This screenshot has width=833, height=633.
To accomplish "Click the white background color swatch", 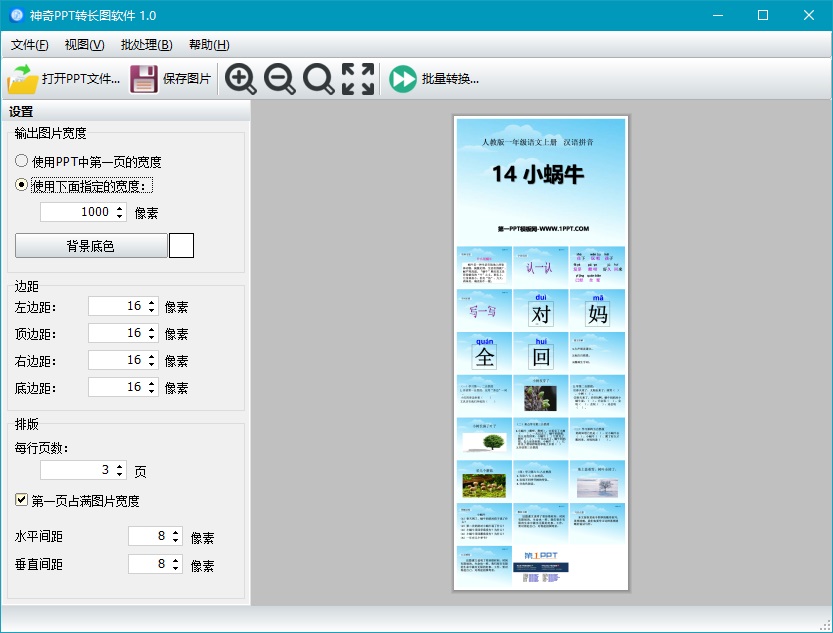I will [x=181, y=245].
